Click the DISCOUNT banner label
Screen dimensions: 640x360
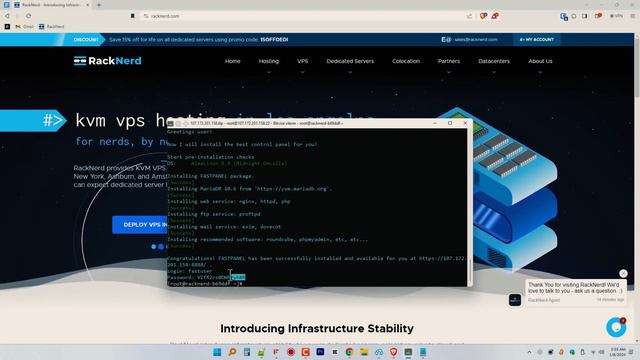pyautogui.click(x=86, y=40)
